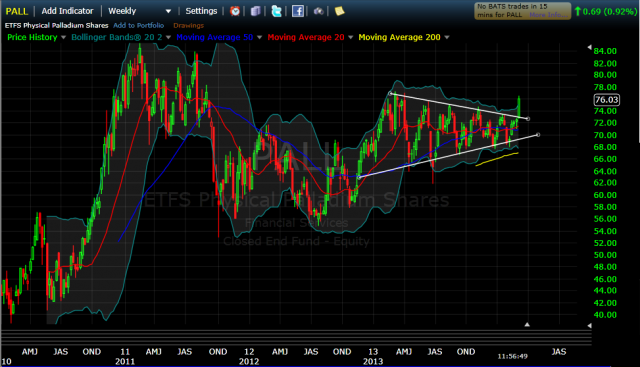
Task: Click white triangle marker above time axis
Action: [527, 325]
